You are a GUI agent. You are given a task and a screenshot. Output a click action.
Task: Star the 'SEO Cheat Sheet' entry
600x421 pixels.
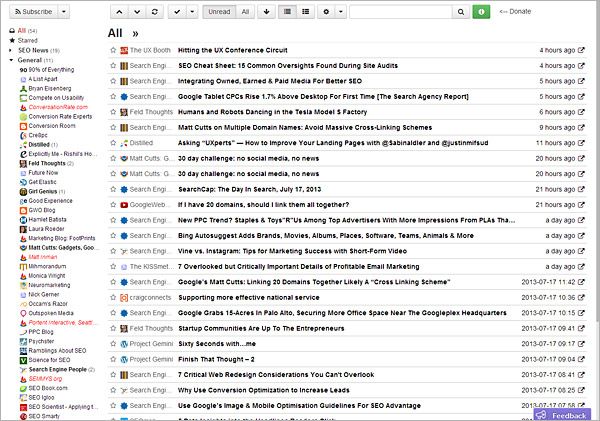(112, 65)
